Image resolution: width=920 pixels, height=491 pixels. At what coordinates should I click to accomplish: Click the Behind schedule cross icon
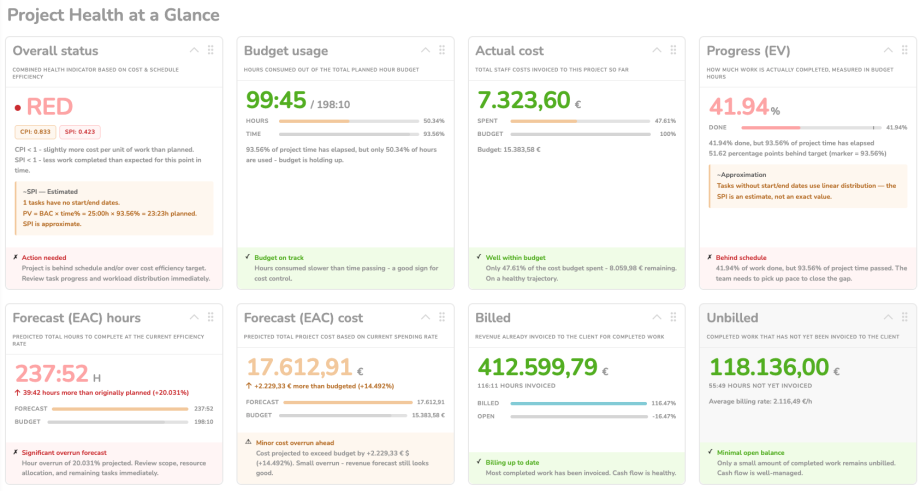(709, 257)
